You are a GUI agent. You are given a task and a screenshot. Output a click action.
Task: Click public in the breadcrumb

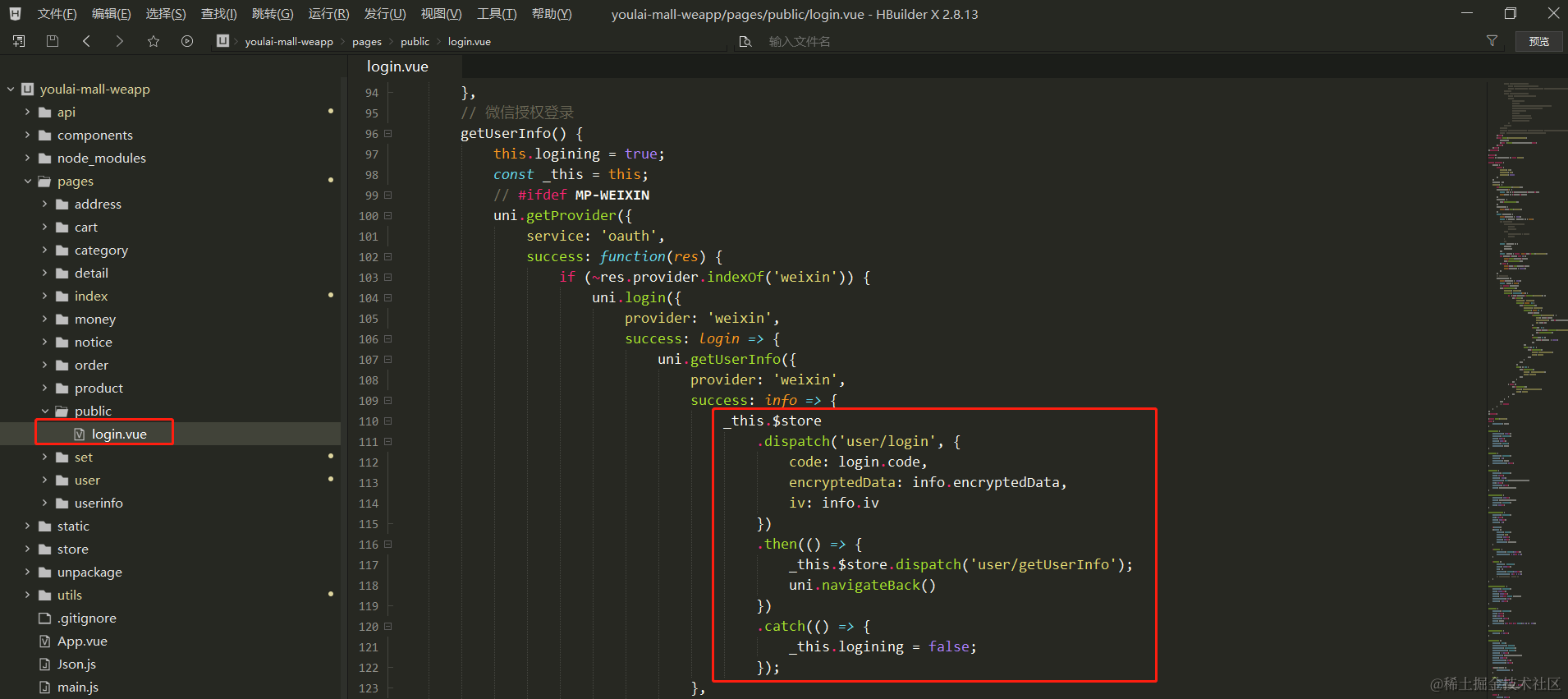coord(415,41)
